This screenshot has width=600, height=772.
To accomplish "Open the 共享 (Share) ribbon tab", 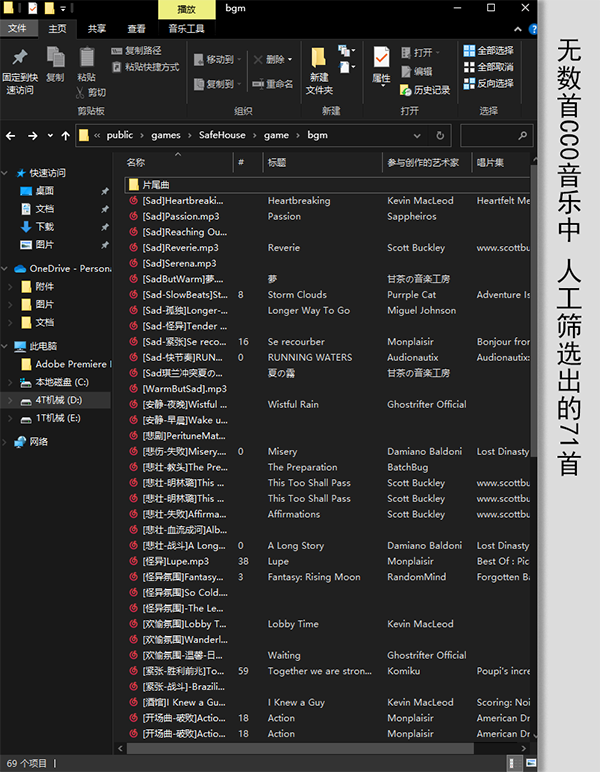I will [97, 29].
